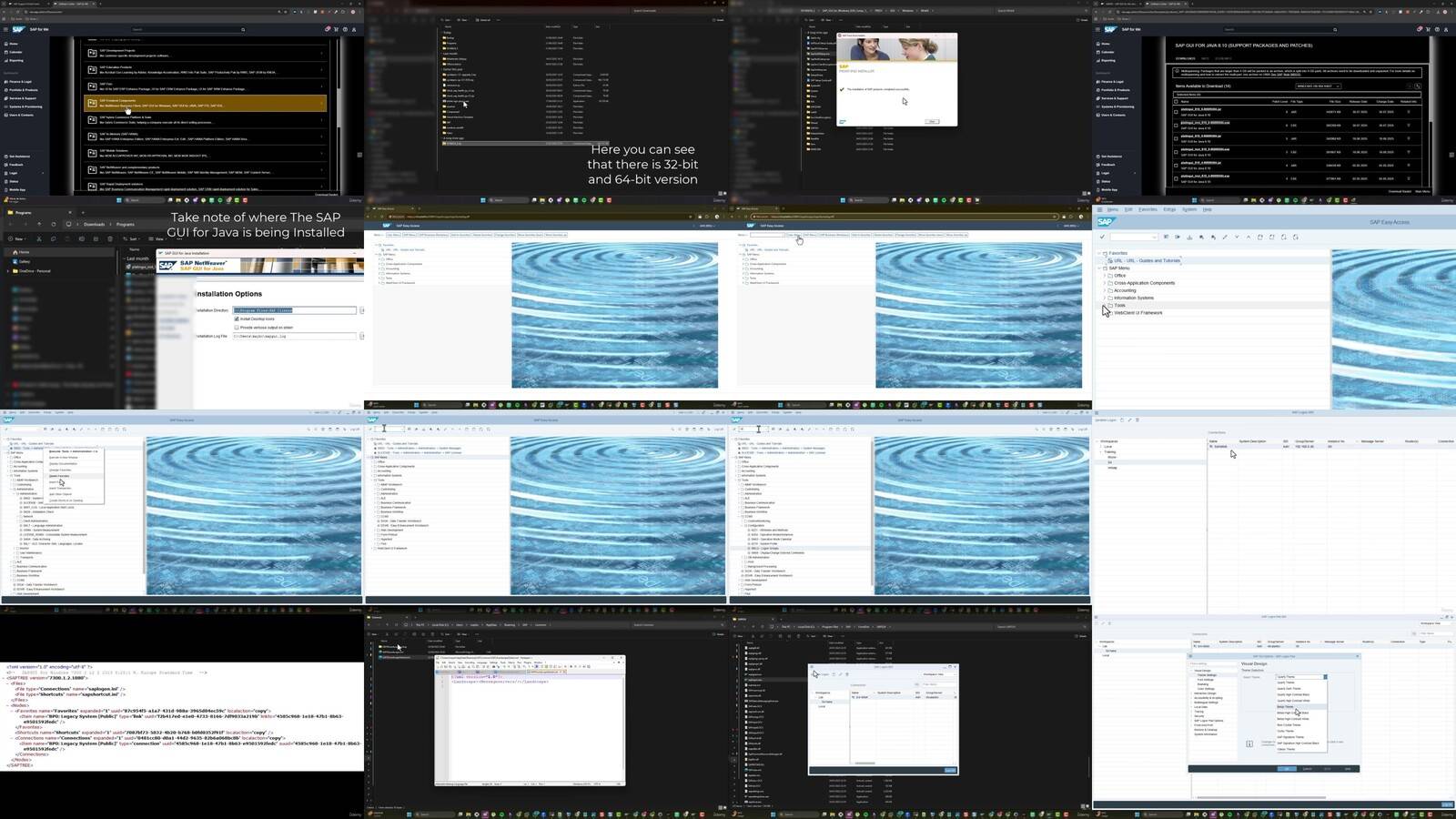The image size is (1456, 819).
Task: Open Windows x64 platform dropdown above download items table
Action: pos(1319,86)
